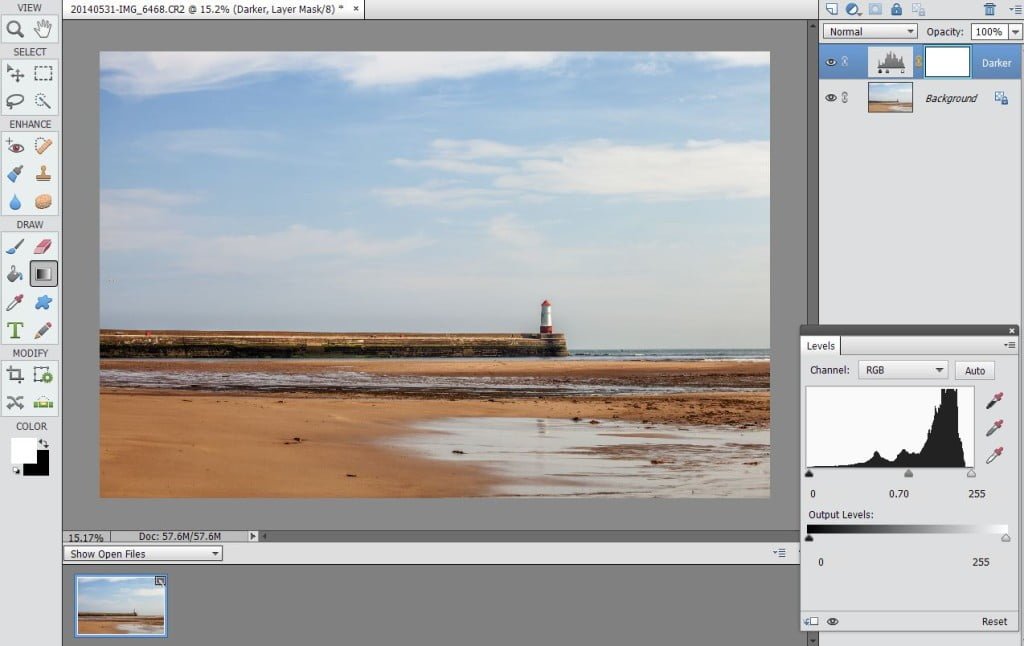Select the white layer mask thumbnail
Screen dimensions: 1024x646
948,62
